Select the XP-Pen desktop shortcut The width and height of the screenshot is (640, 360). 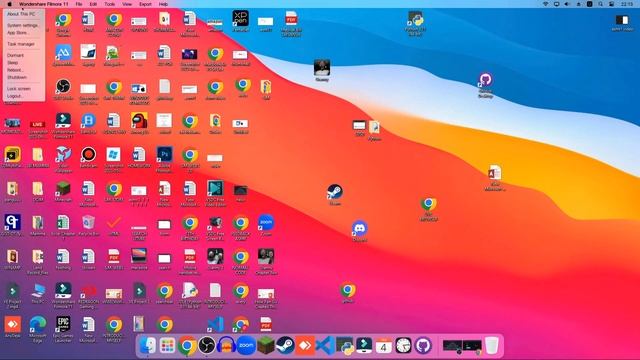[x=240, y=18]
